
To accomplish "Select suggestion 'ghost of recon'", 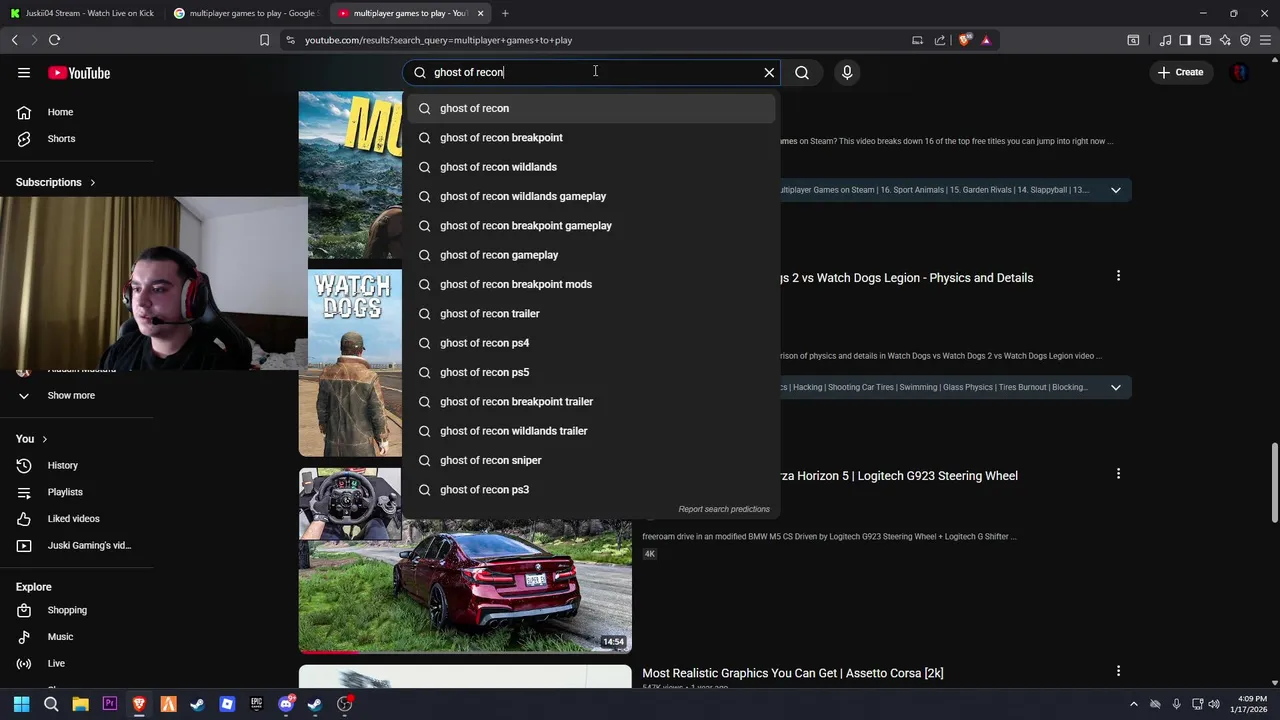I will tap(590, 108).
